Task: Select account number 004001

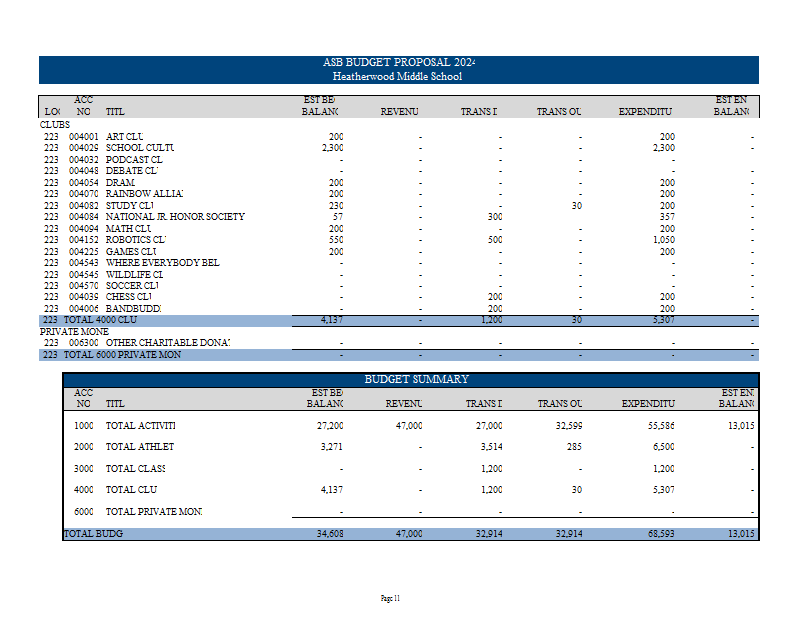Action: tap(84, 136)
